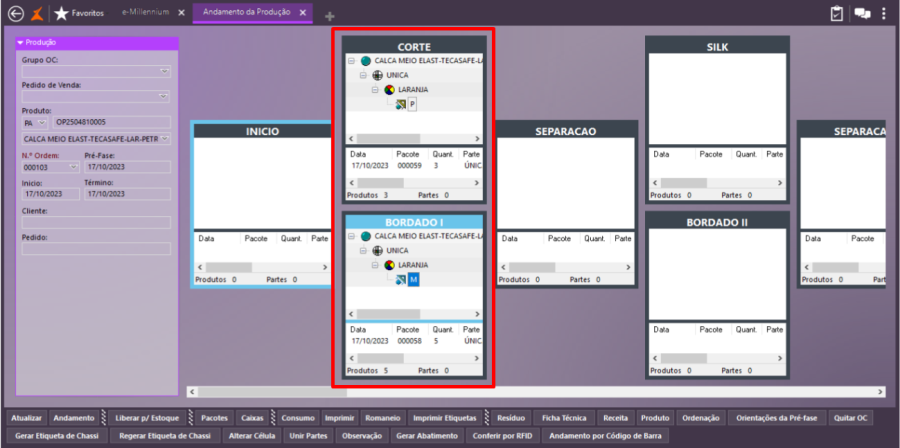This screenshot has width=900, height=448.
Task: Click the LARANJA color wheel icon in CORTE
Action: point(389,89)
